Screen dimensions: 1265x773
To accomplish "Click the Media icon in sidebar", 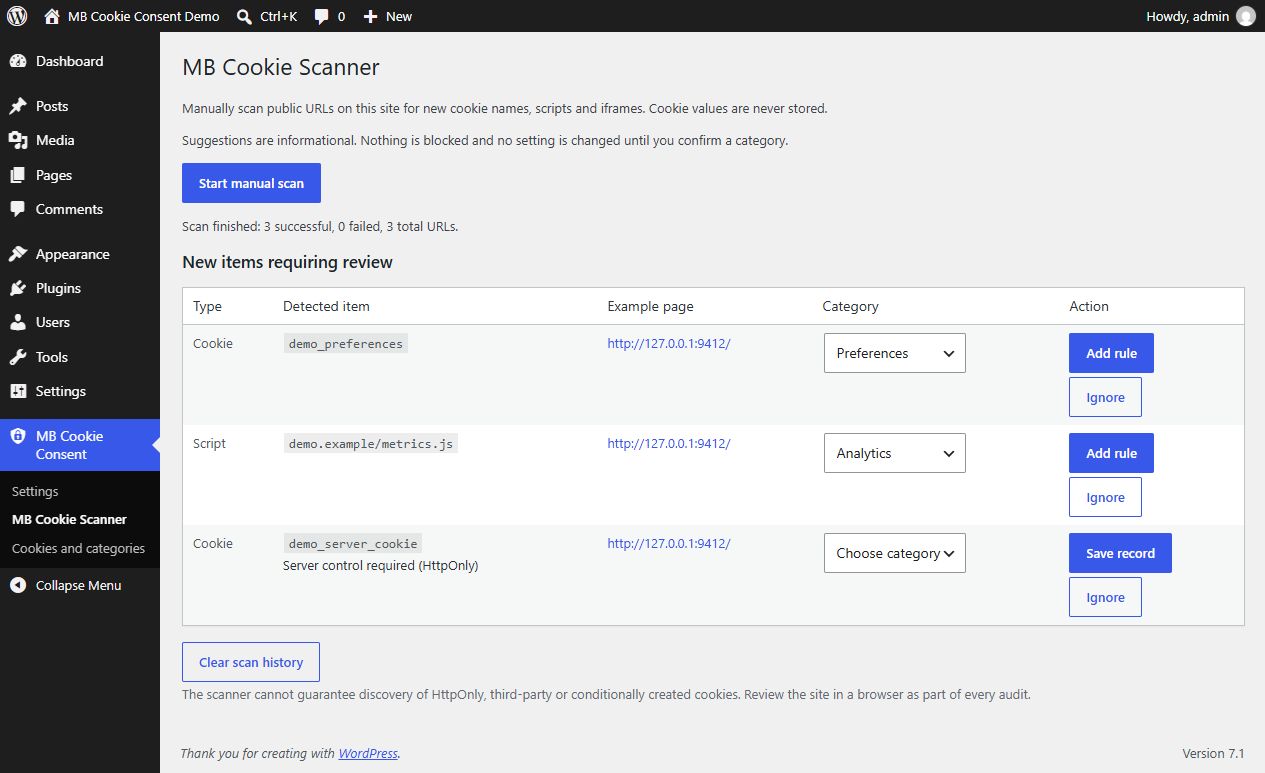I will 18,140.
